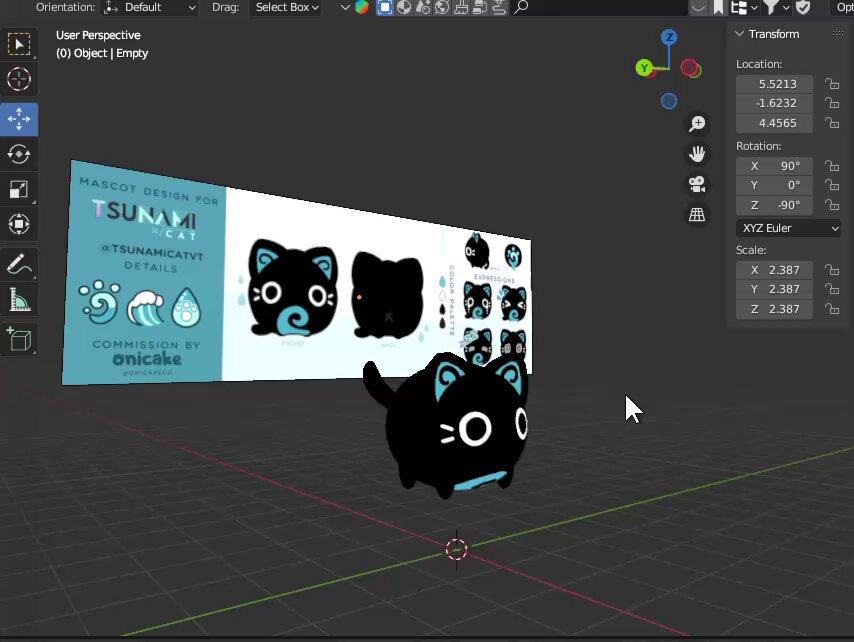Click the water droplets icon in header
Viewport: 854px width, 642px height.
423,7
